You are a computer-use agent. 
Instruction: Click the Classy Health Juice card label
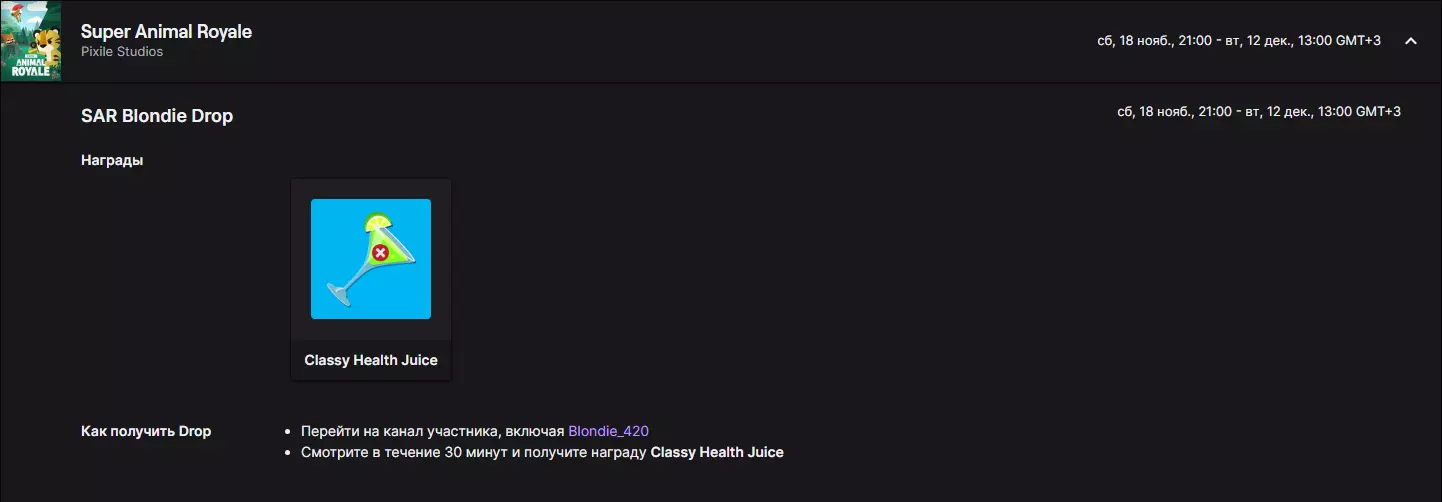(x=371, y=360)
